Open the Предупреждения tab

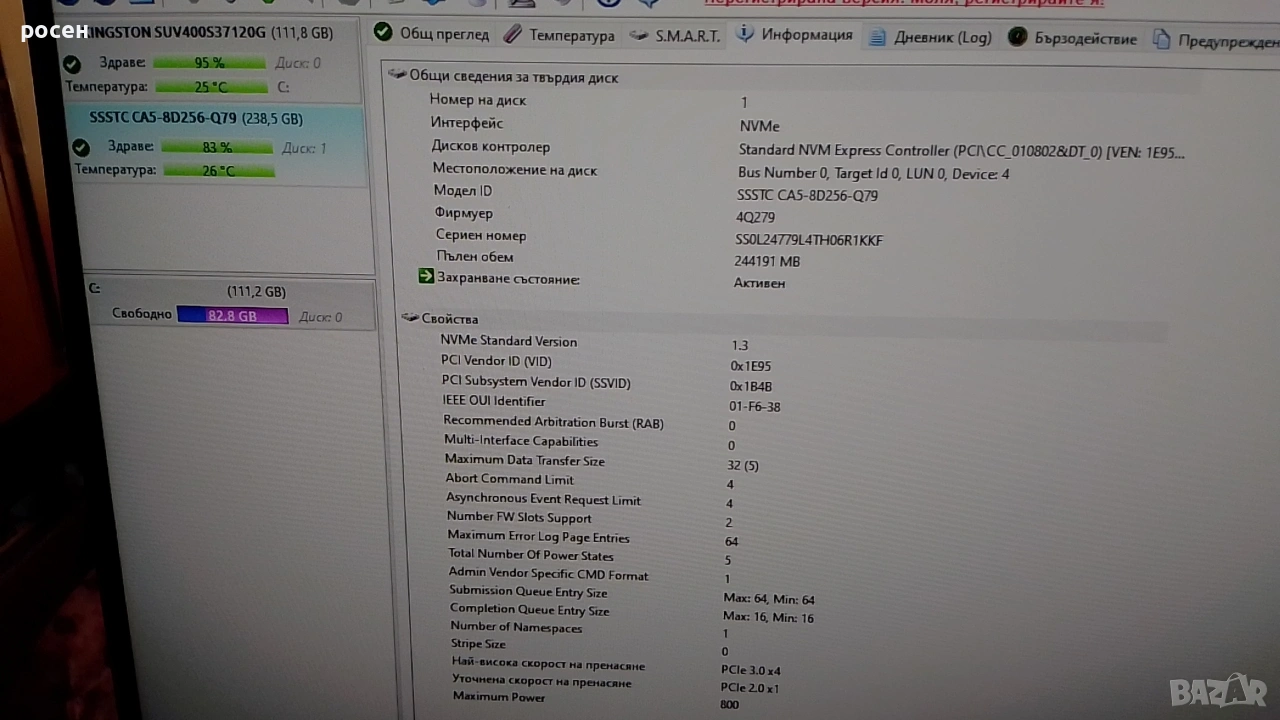(x=1215, y=40)
